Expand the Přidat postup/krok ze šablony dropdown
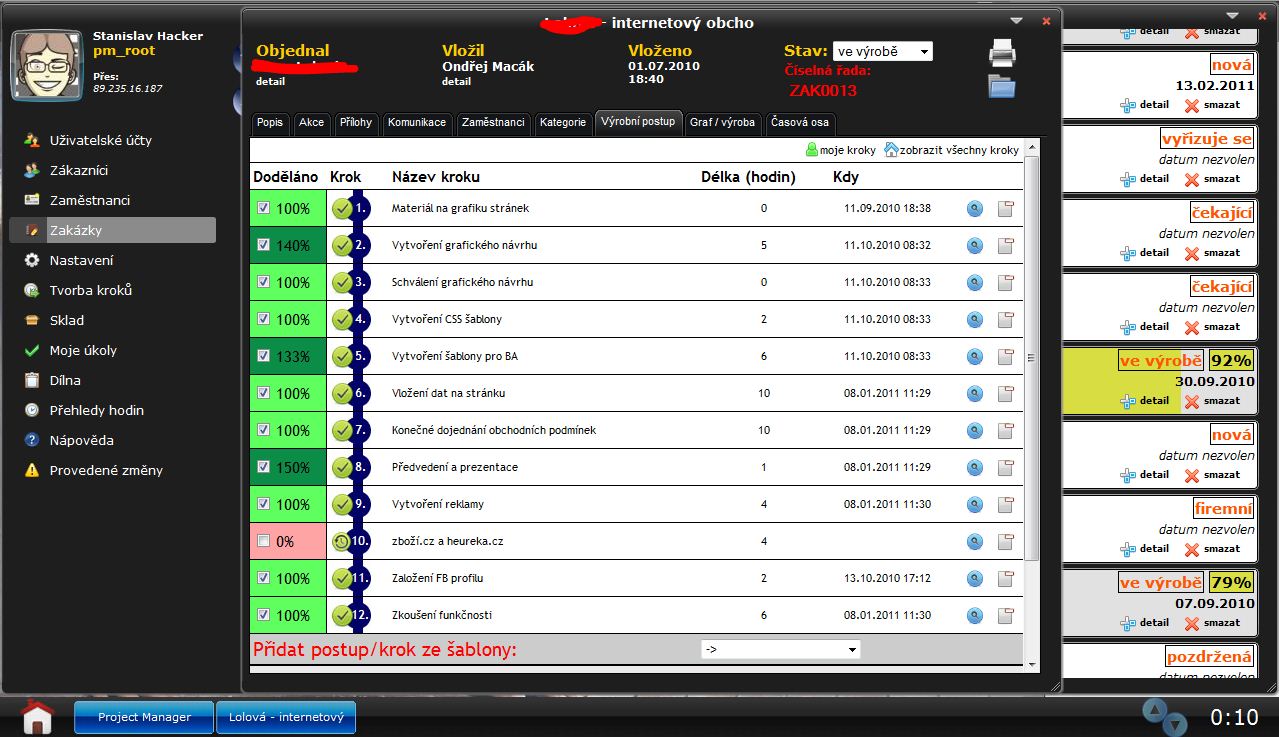1279x737 pixels. tap(780, 649)
